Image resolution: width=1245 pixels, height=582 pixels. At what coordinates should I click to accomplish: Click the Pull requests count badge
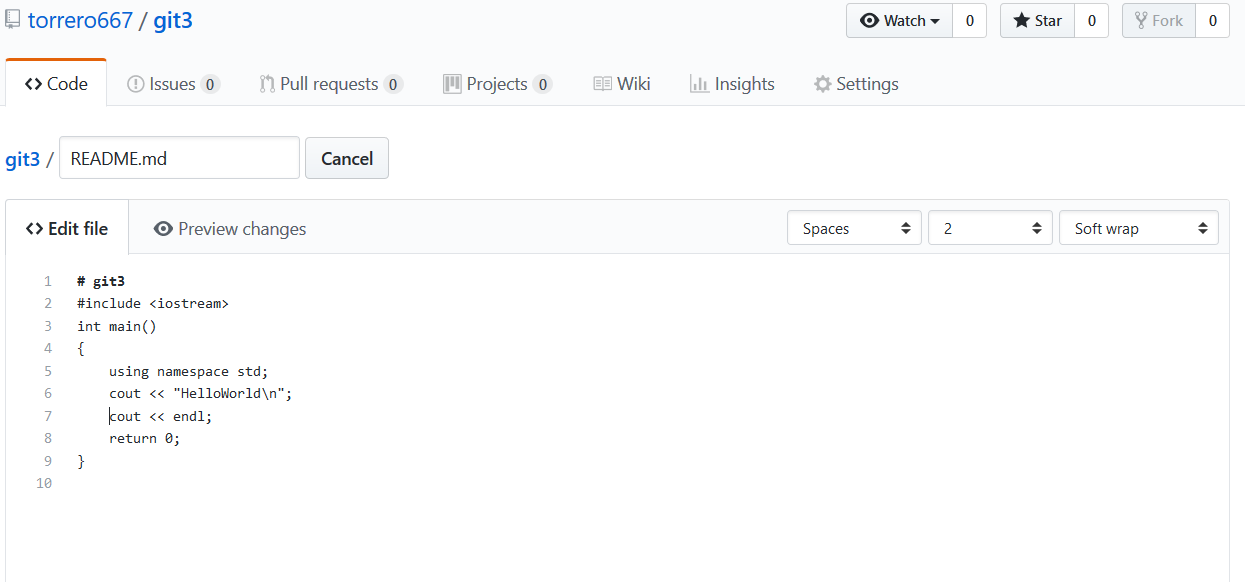pos(393,84)
